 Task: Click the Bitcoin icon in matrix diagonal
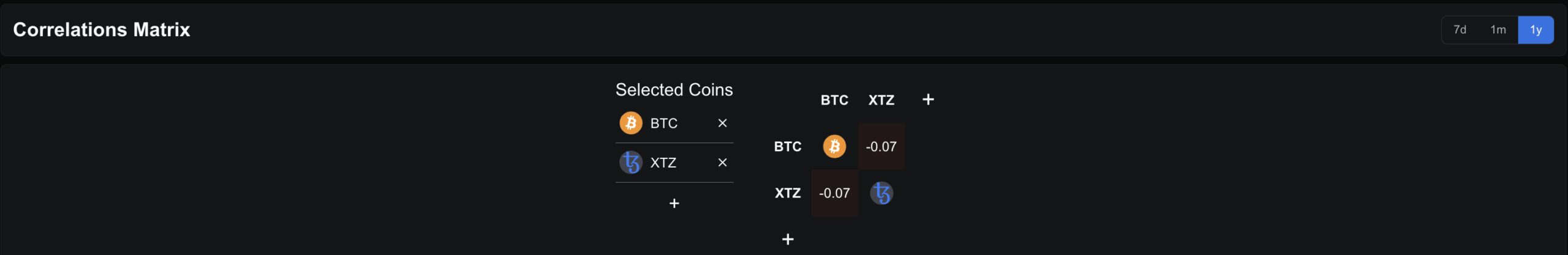pyautogui.click(x=834, y=147)
